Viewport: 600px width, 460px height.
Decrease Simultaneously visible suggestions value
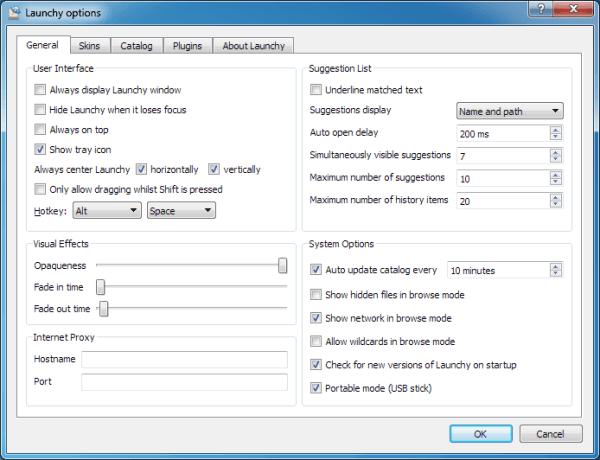tap(556, 159)
